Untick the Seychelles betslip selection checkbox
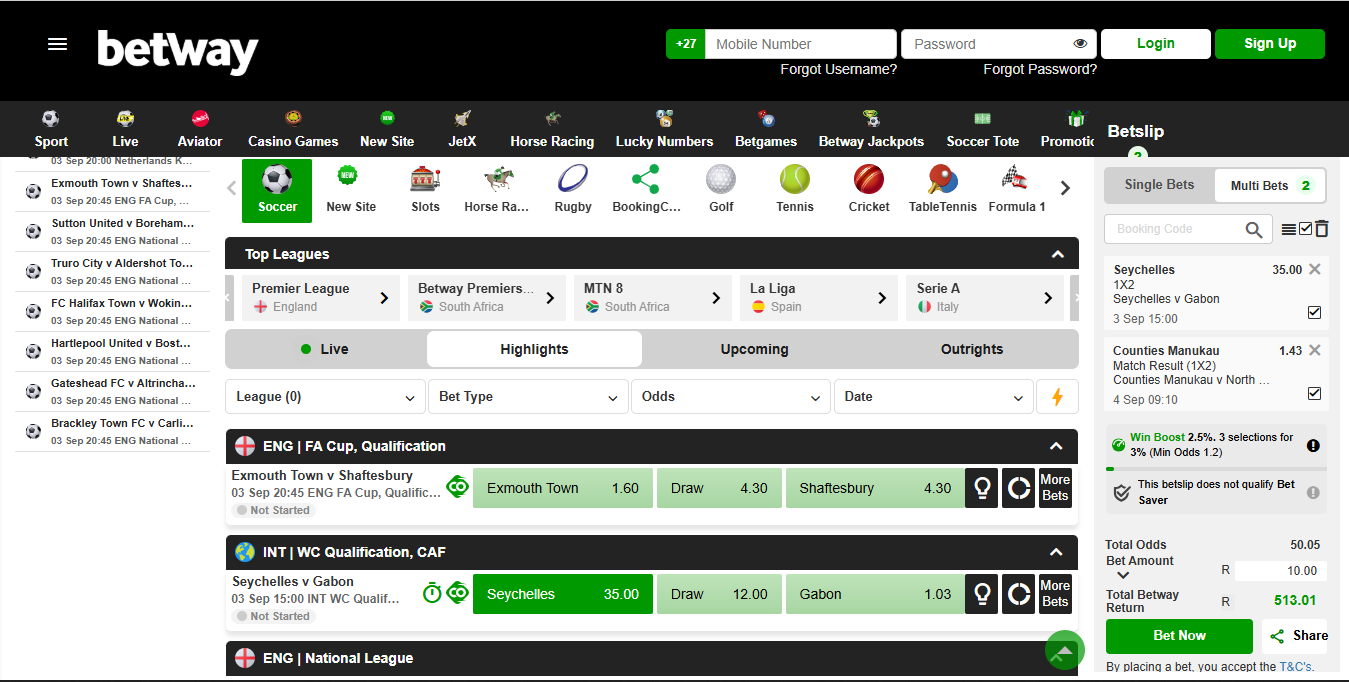1349x682 pixels. [x=1314, y=311]
